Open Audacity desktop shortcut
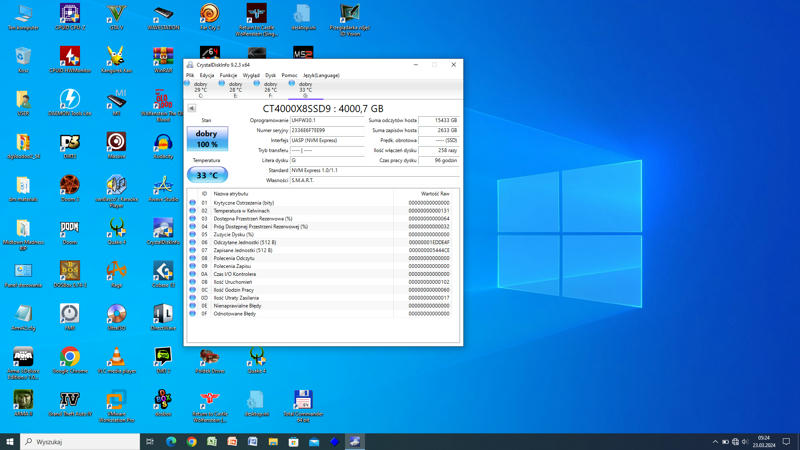This screenshot has height=450, width=800. tap(163, 146)
